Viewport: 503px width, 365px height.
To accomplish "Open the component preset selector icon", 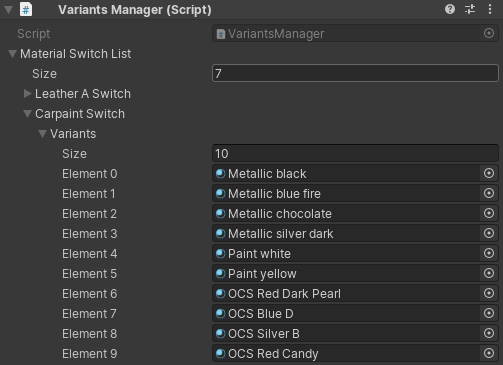I will 470,9.
